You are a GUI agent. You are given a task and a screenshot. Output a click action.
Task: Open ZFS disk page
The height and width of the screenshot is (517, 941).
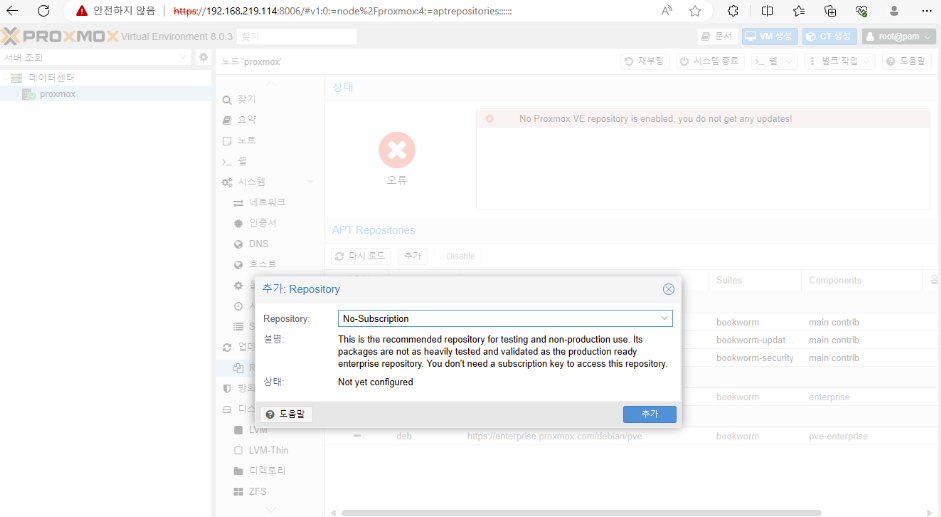(257, 492)
